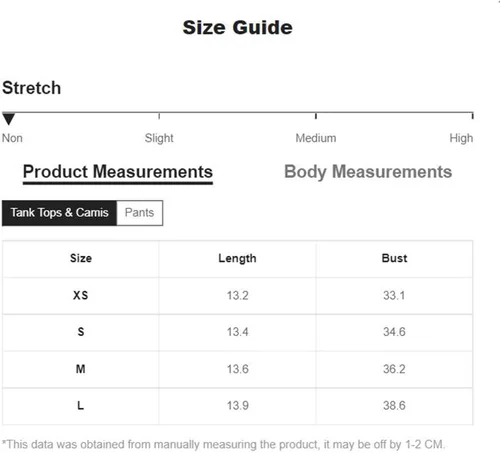The width and height of the screenshot is (500, 453).
Task: Click the Size Guide heading
Action: 238,27
